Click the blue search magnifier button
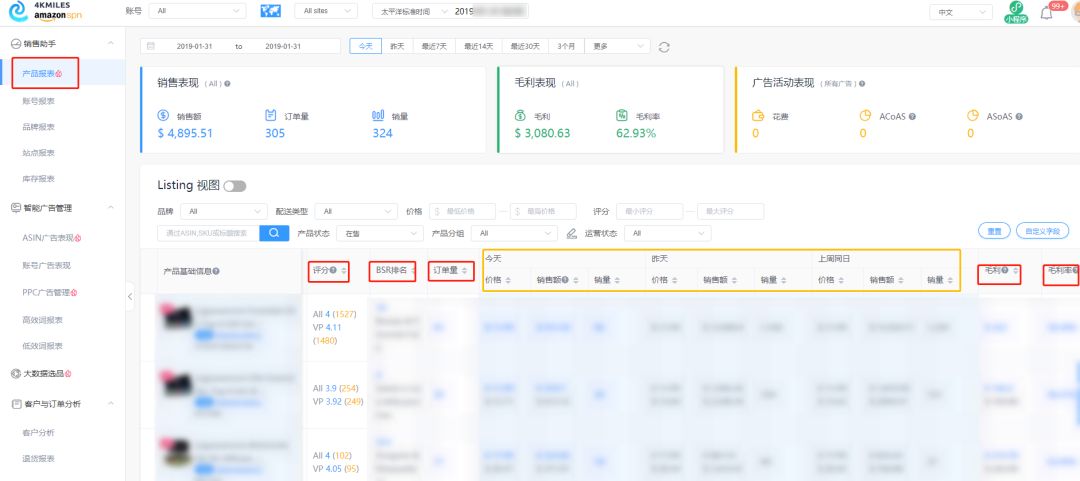 (274, 233)
